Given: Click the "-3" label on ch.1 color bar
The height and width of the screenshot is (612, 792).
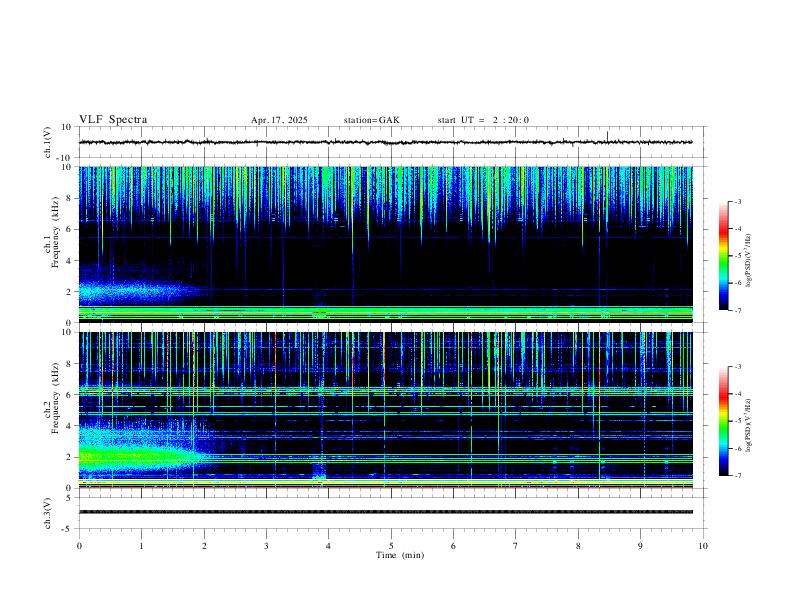Looking at the screenshot, I should point(738,201).
